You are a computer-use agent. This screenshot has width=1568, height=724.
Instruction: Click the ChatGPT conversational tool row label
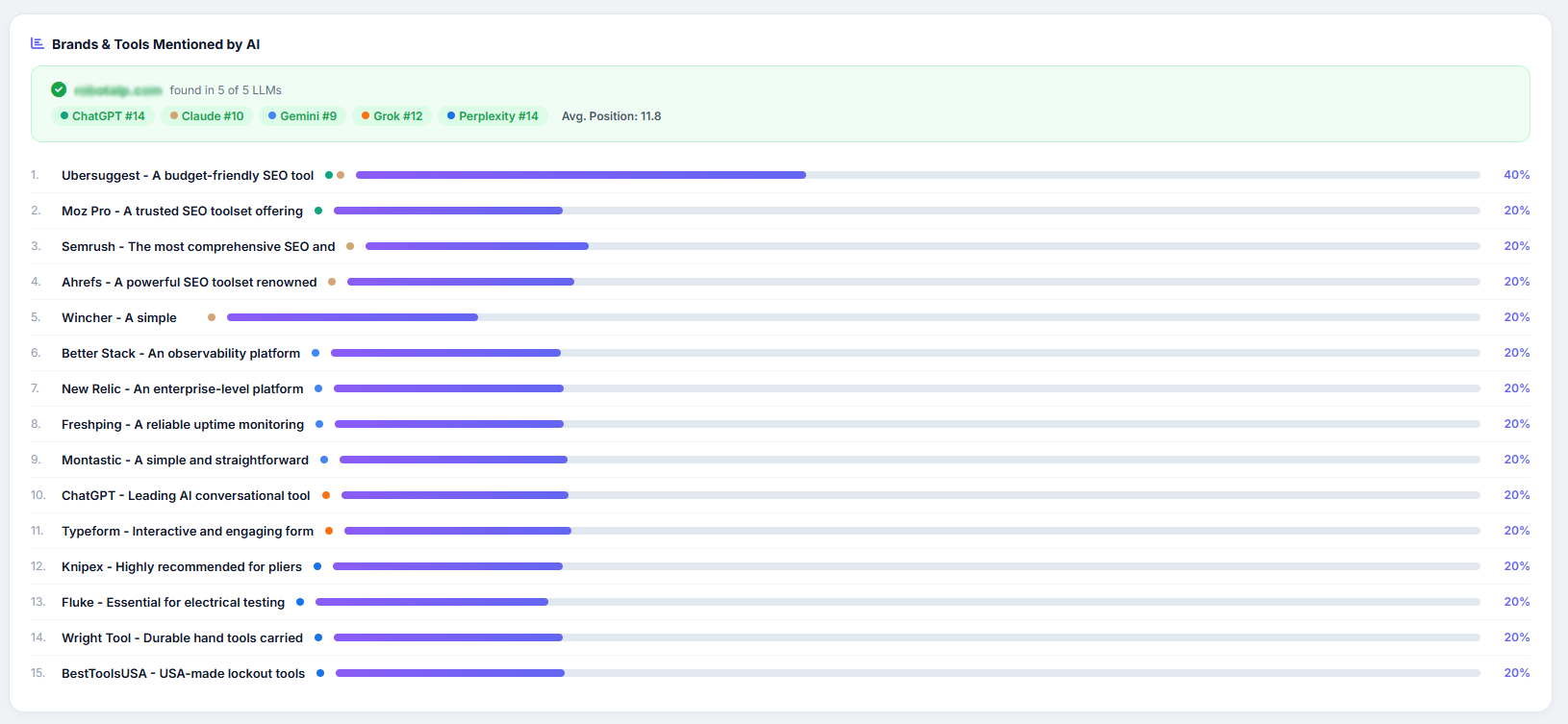(x=186, y=495)
